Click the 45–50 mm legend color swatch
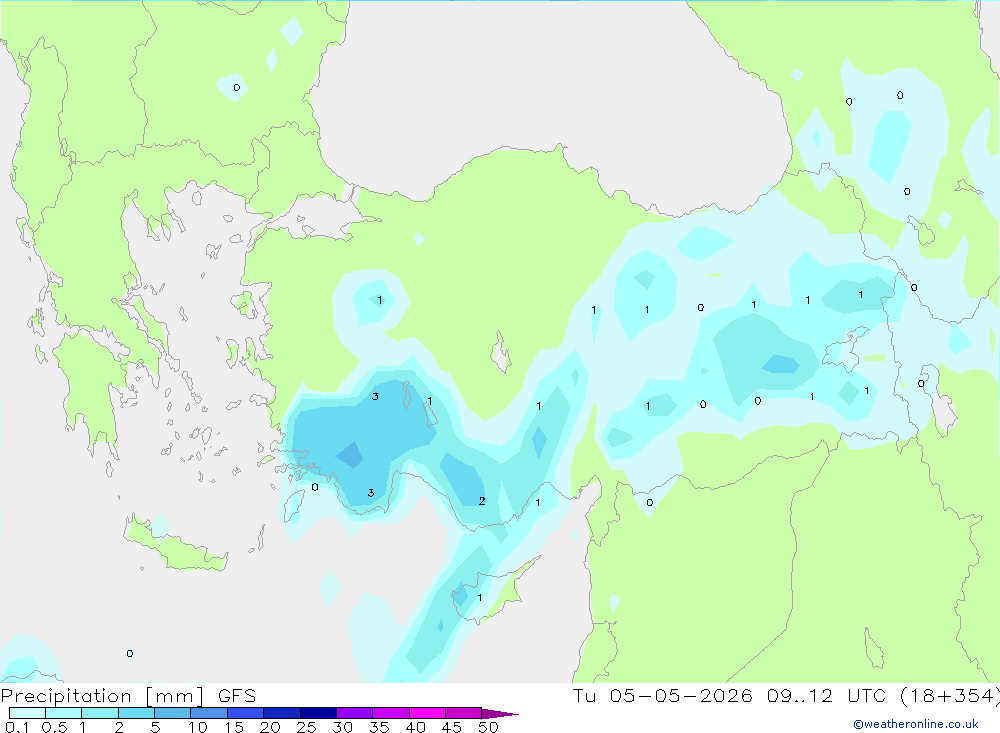The height and width of the screenshot is (733, 1000). 463,713
